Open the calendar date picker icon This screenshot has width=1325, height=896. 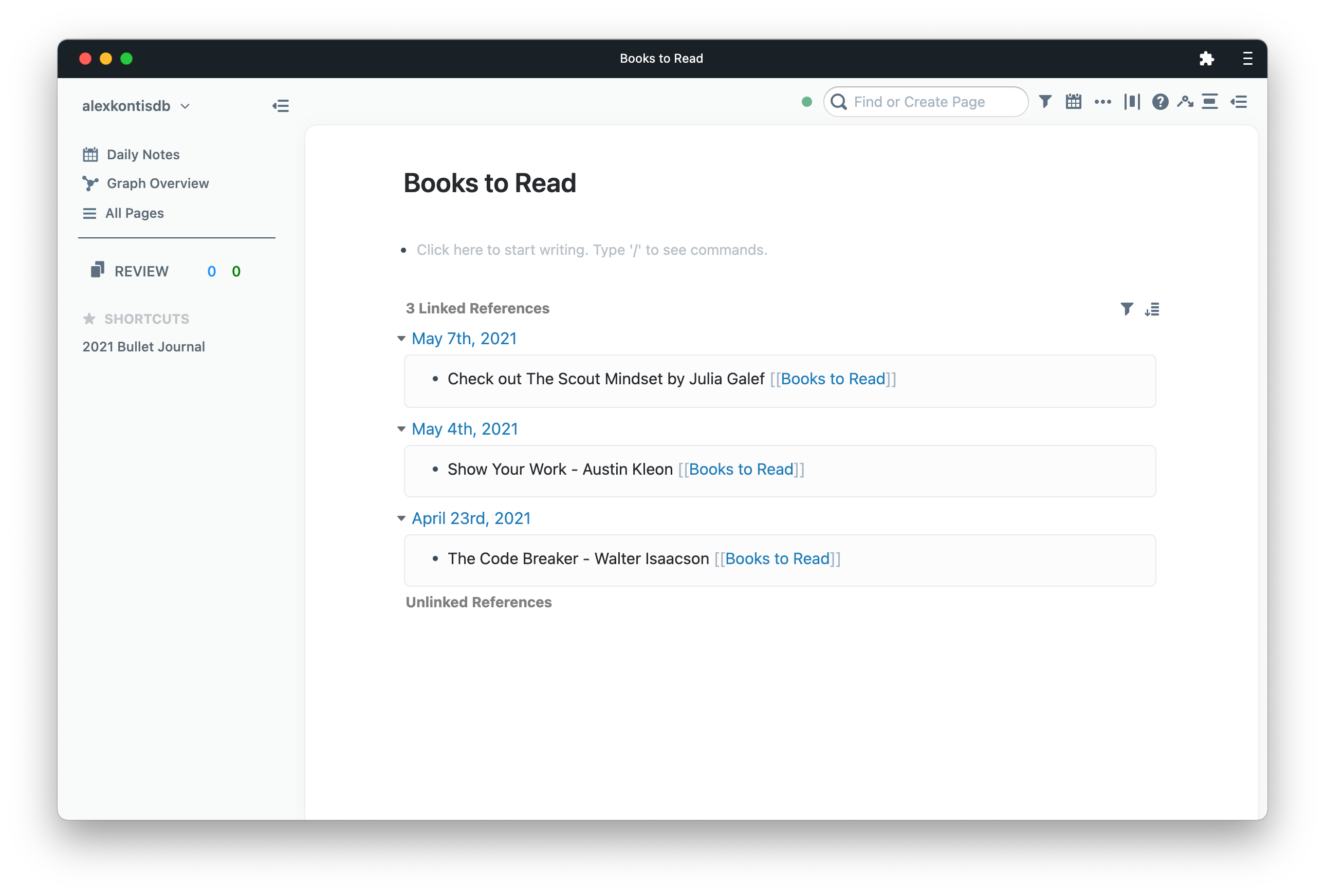[x=1074, y=102]
